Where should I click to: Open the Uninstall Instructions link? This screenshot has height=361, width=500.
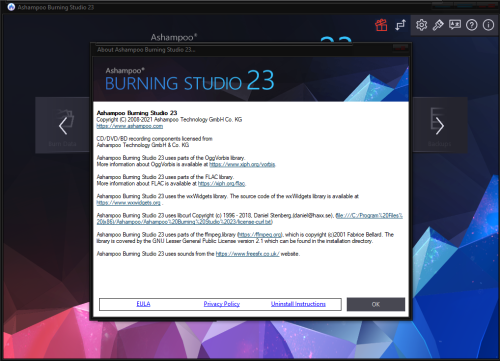click(298, 304)
